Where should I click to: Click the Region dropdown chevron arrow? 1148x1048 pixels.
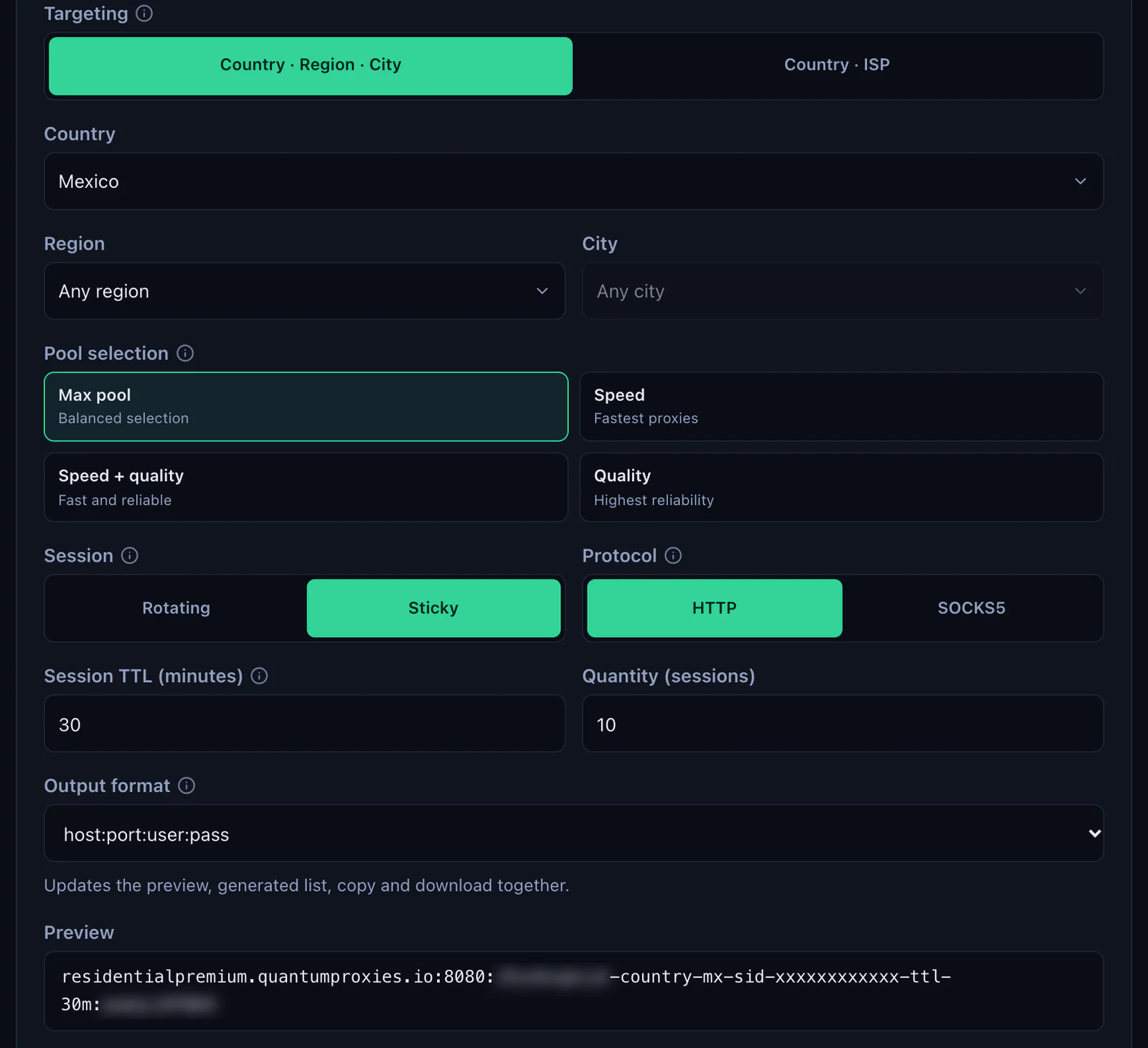pos(542,291)
